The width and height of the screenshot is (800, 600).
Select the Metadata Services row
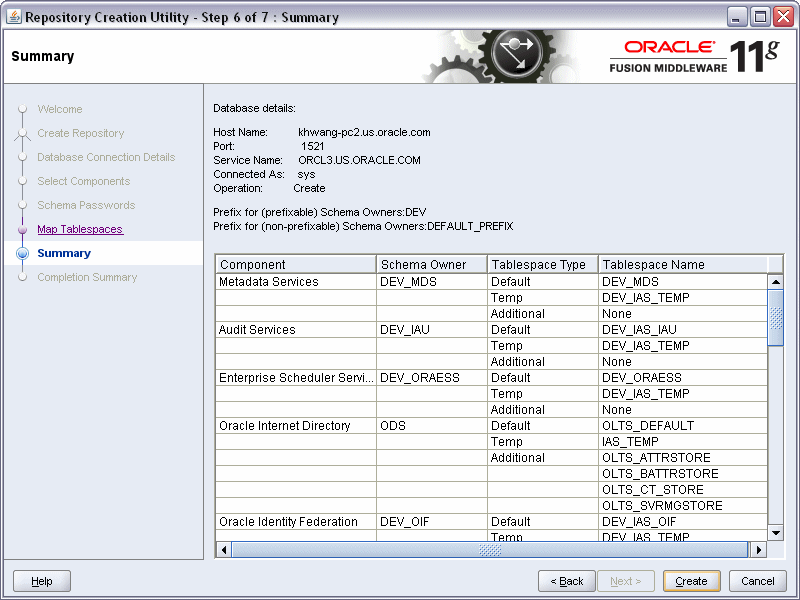click(x=491, y=282)
